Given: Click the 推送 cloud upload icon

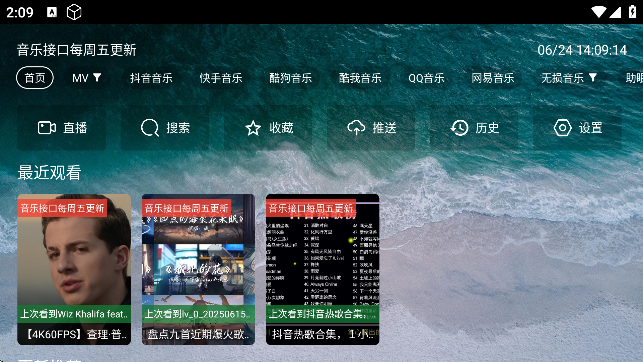Looking at the screenshot, I should tap(356, 128).
